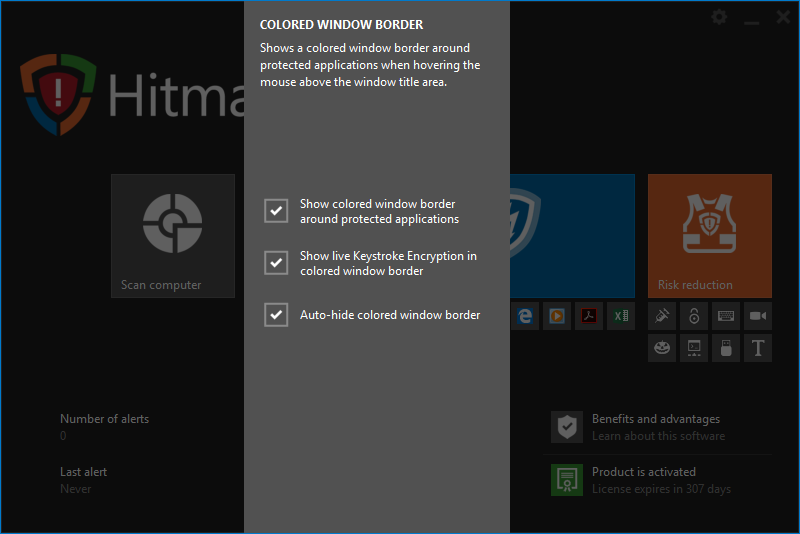The image size is (800, 534).
Task: Click the Adobe PDF reader icon
Action: click(589, 316)
